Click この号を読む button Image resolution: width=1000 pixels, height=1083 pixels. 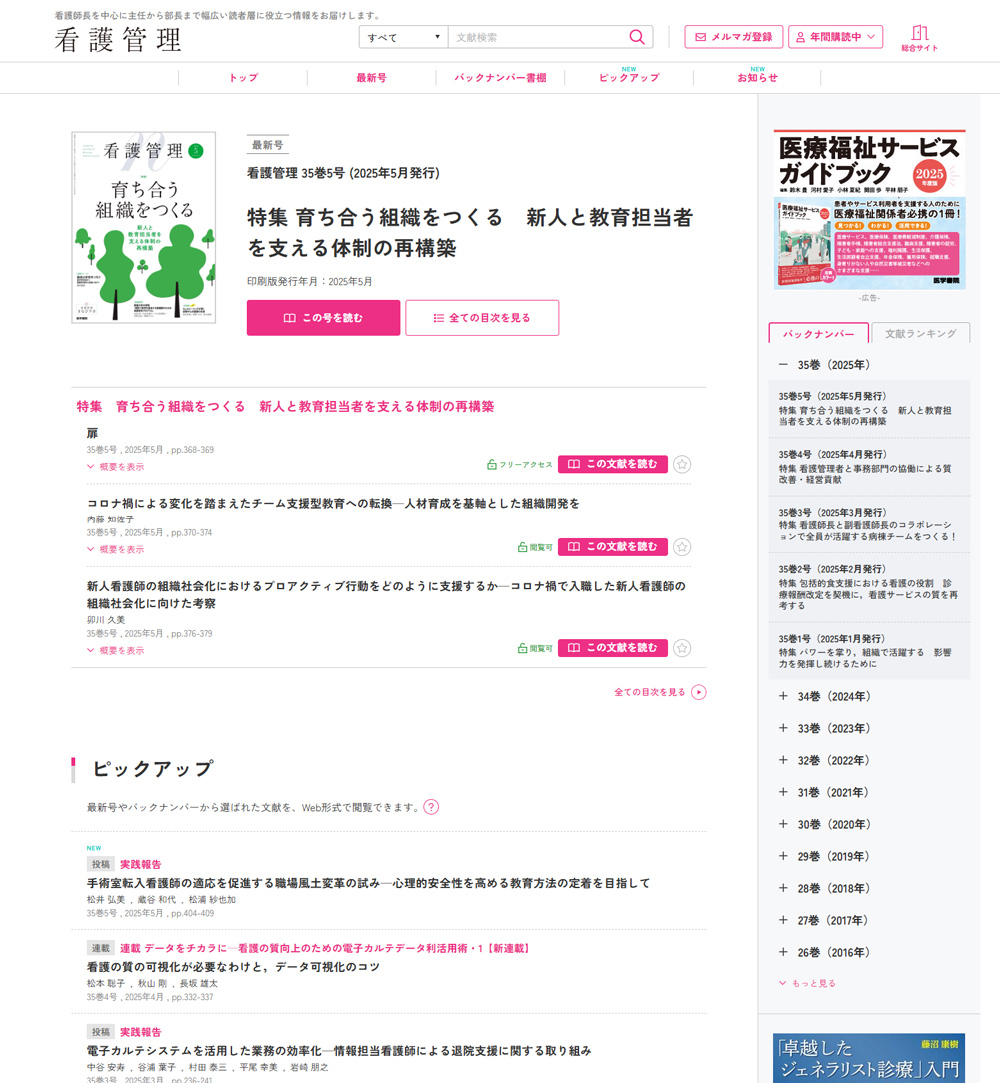tap(323, 318)
